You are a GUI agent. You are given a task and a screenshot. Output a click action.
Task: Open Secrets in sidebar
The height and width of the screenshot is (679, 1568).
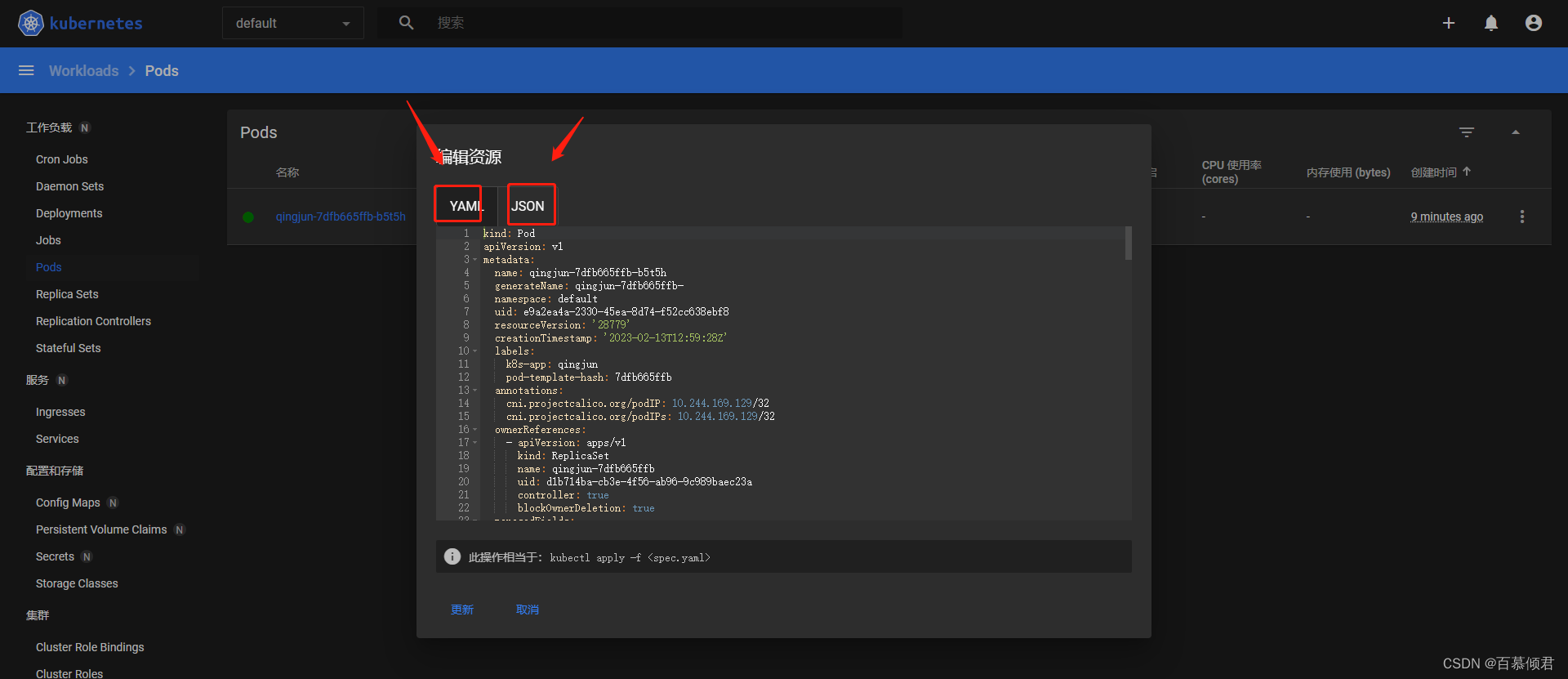click(x=55, y=556)
